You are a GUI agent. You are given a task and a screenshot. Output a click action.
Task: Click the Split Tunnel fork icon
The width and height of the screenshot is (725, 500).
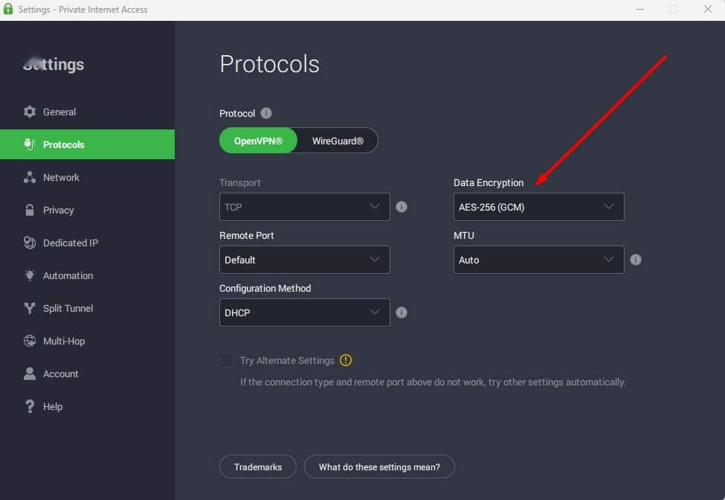coord(29,308)
